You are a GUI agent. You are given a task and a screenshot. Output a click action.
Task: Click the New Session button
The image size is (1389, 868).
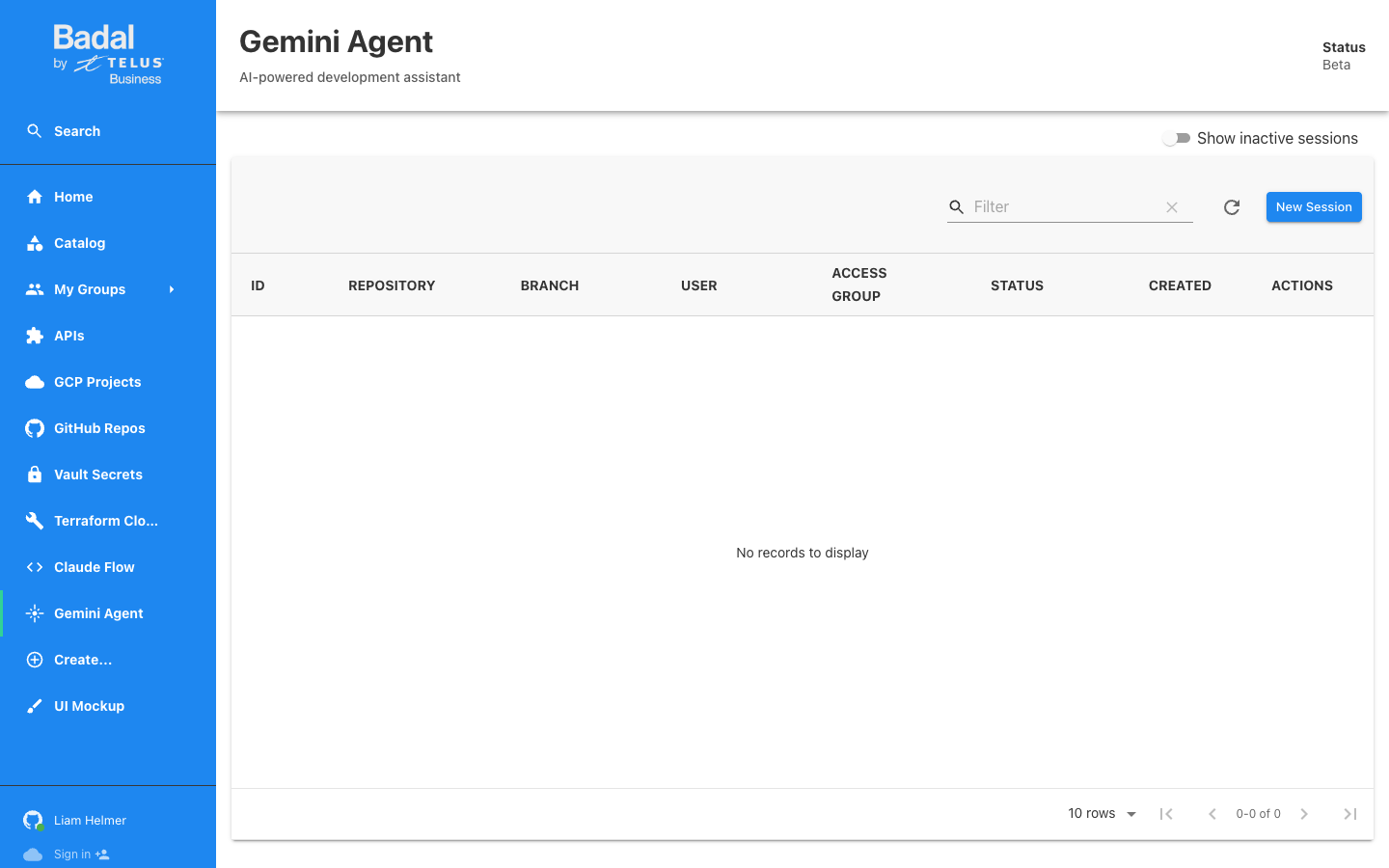(1314, 207)
